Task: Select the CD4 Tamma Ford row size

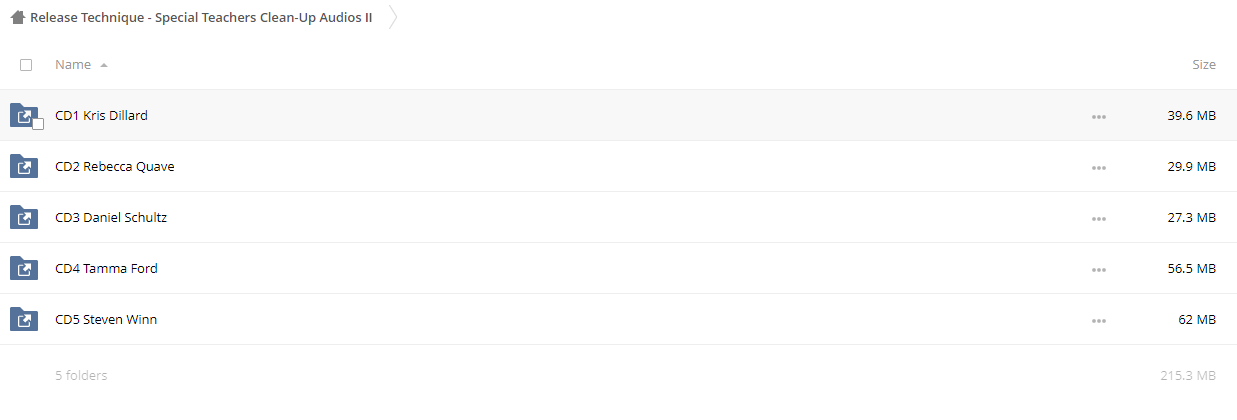Action: point(1192,268)
